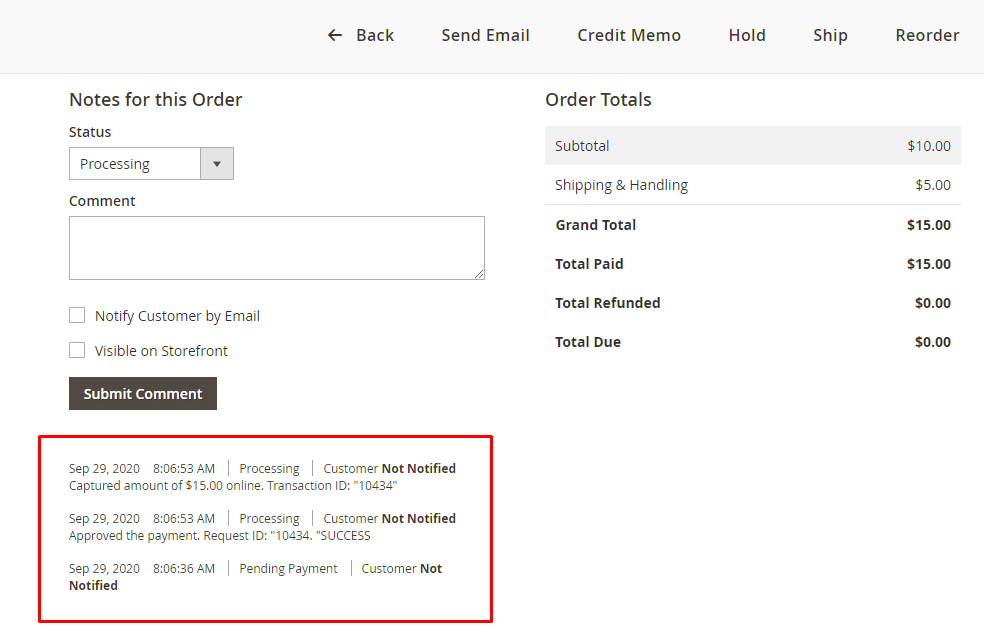Click the Back arrow icon
The image size is (984, 640).
335,36
